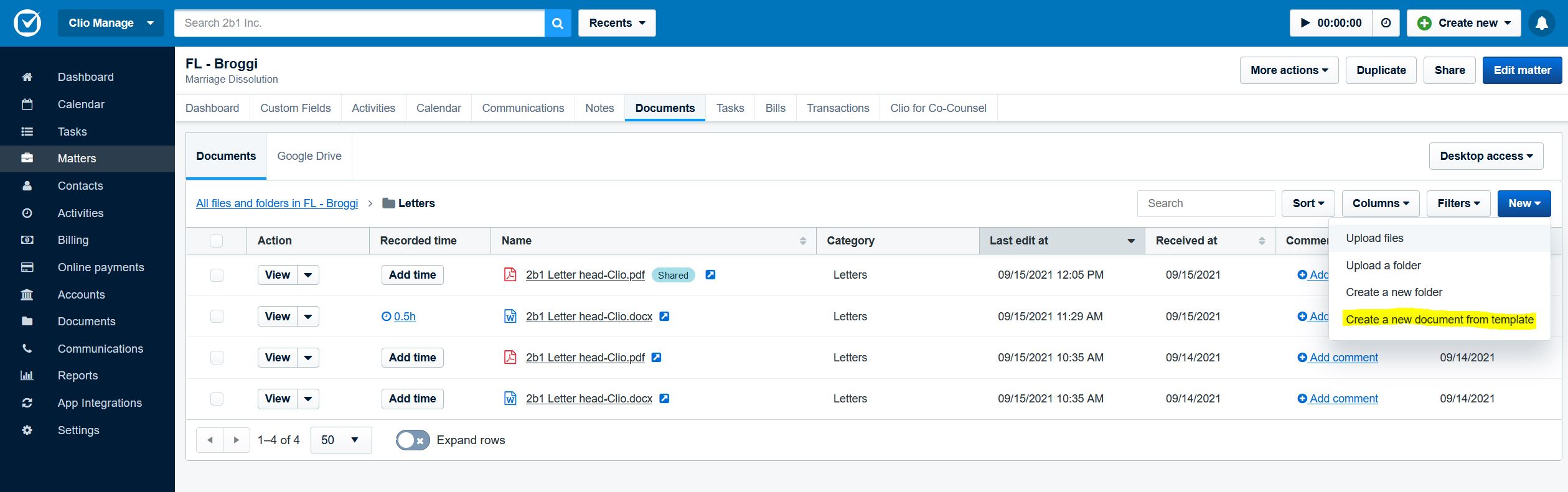Click the Duplicate button

pos(1381,70)
